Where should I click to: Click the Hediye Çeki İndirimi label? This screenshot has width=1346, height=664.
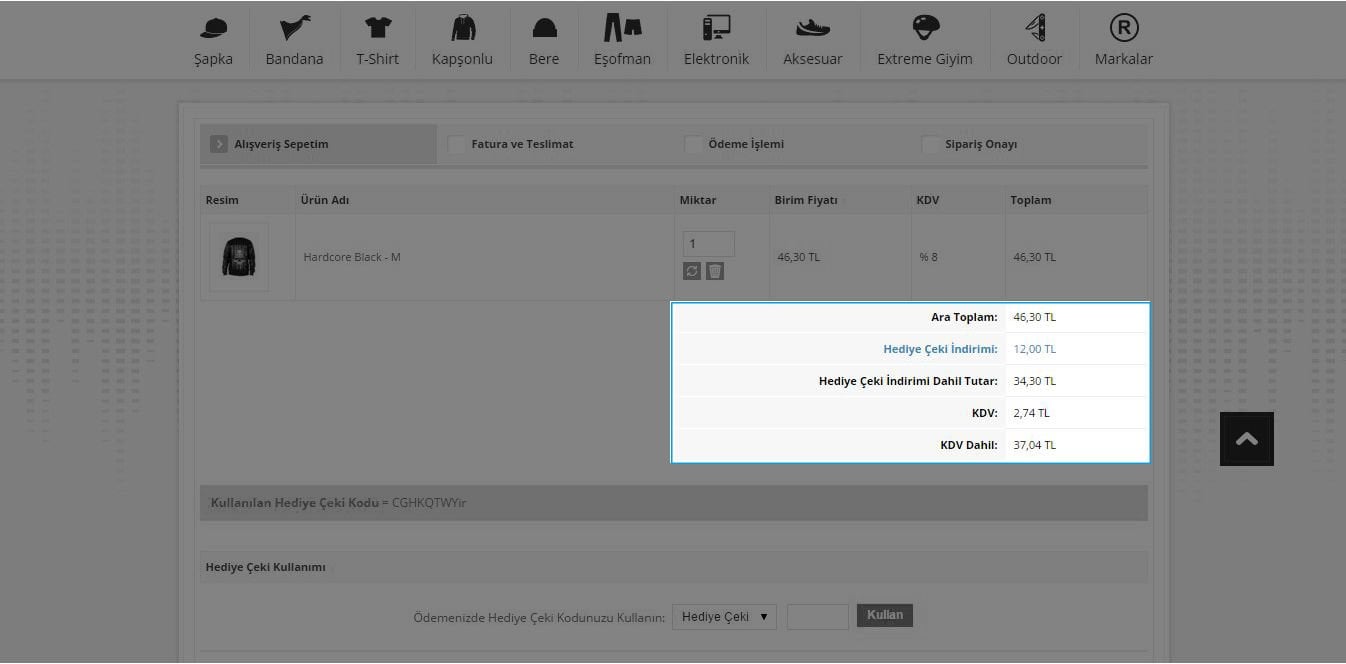[940, 349]
